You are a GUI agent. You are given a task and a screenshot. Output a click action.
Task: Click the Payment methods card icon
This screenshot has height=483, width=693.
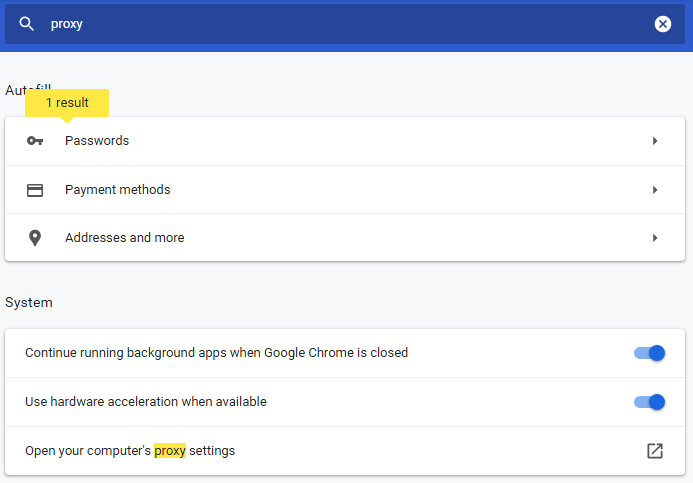(x=35, y=190)
